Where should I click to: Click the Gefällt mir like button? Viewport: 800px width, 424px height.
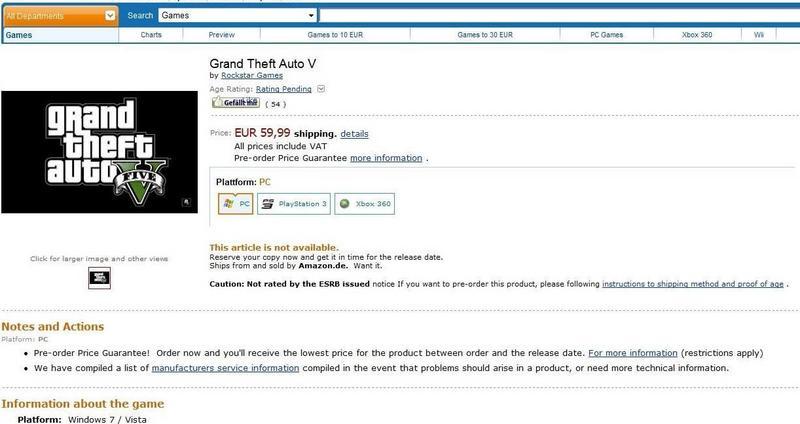click(236, 103)
